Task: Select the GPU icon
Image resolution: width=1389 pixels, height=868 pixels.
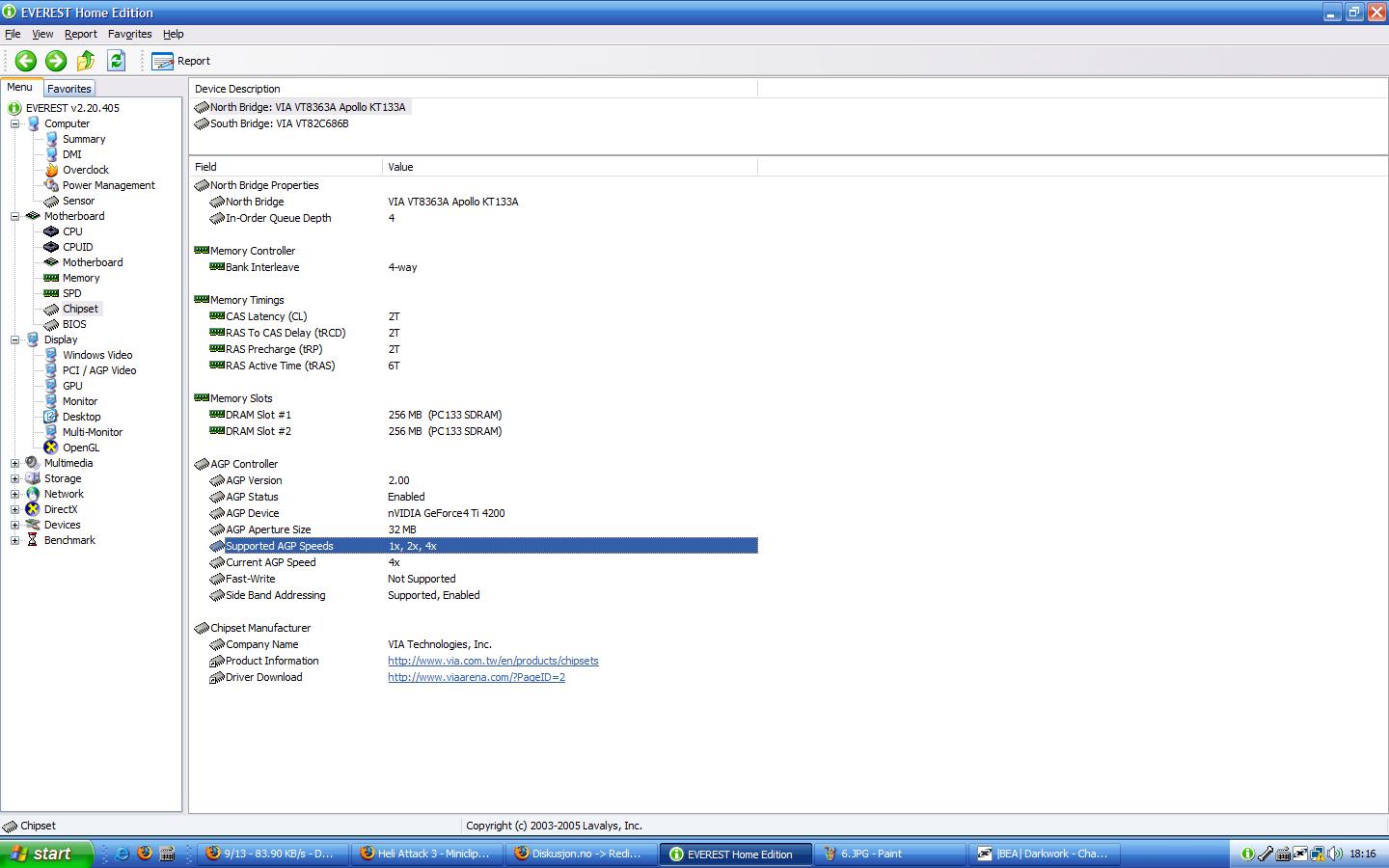Action: coord(51,386)
